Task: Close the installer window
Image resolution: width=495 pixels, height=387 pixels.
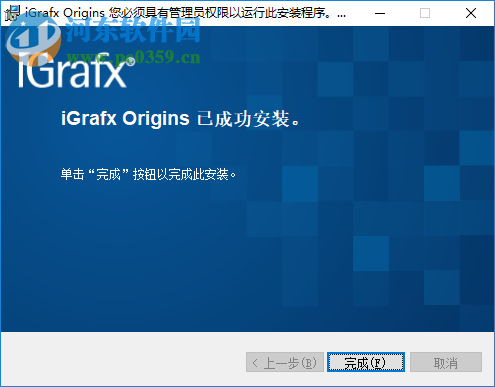Action: coord(471,13)
